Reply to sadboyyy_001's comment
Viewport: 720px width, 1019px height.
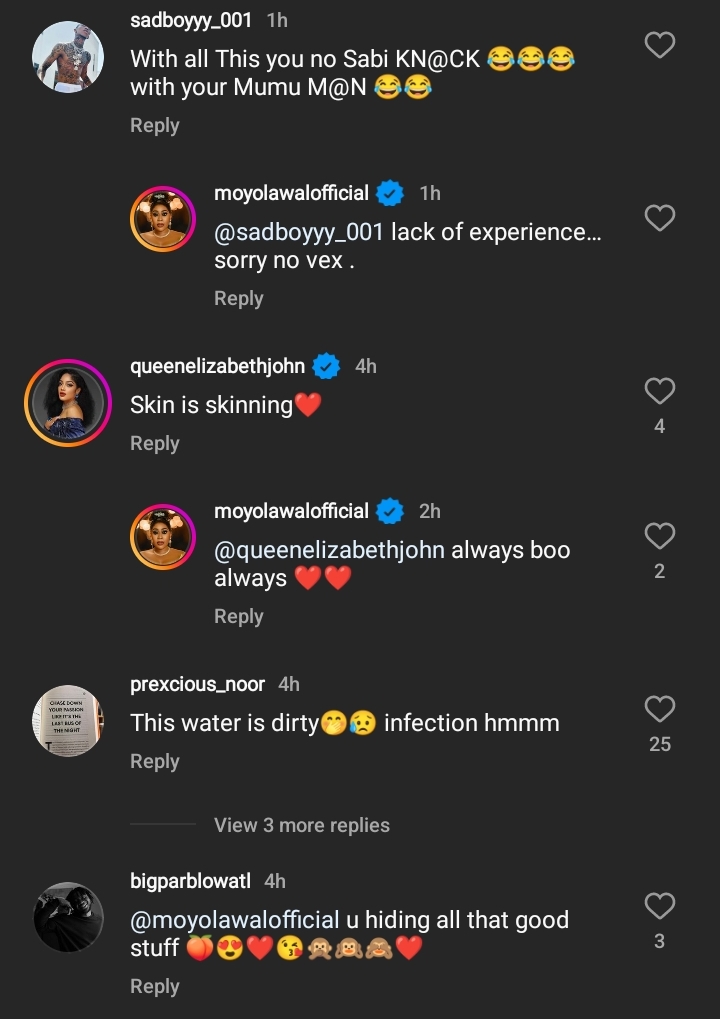coord(154,126)
